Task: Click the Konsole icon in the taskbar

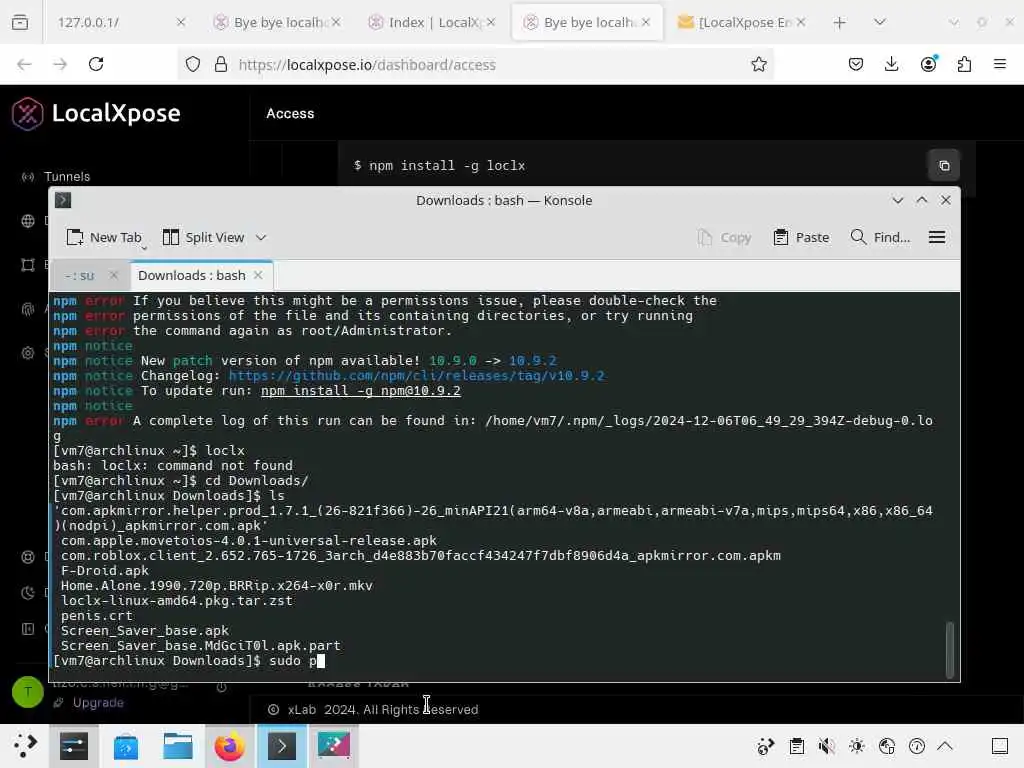Action: tap(281, 746)
